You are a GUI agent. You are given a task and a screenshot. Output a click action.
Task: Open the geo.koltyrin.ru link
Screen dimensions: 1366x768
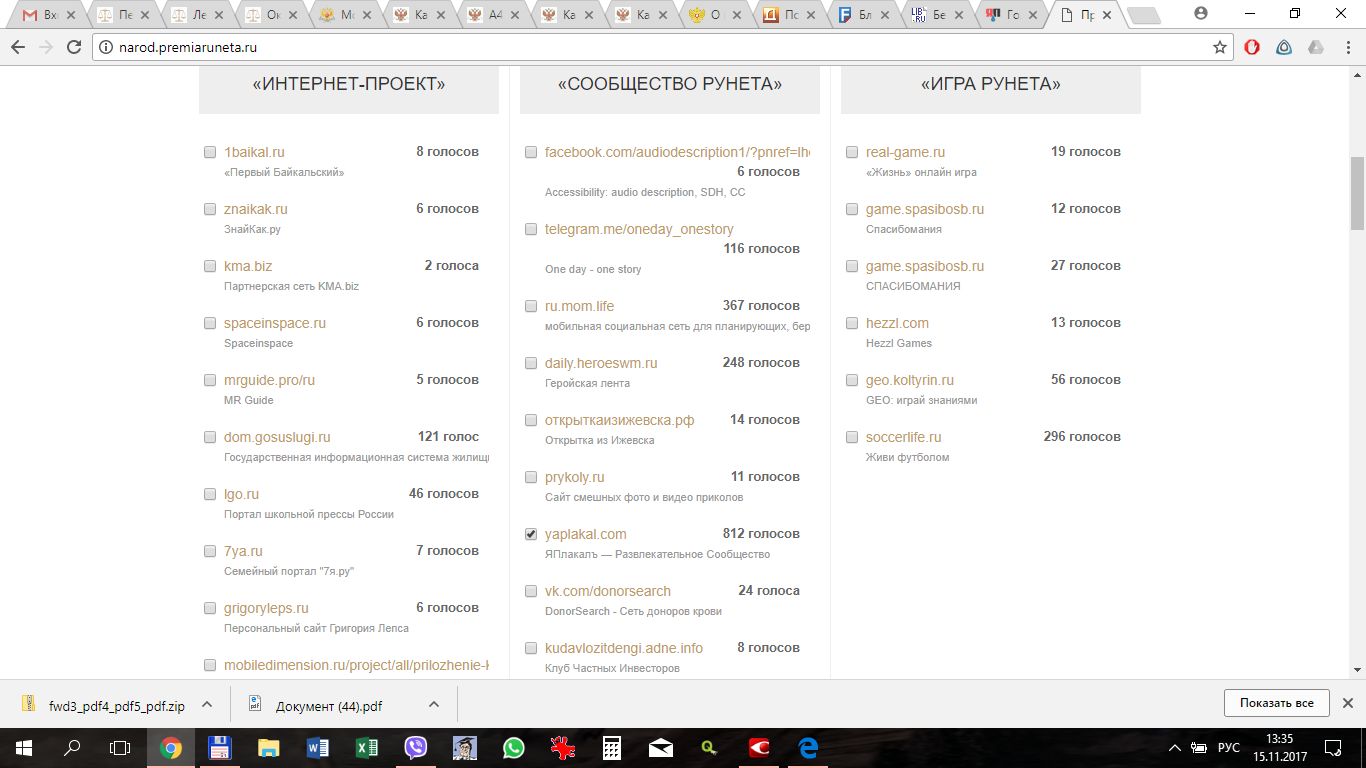point(910,380)
